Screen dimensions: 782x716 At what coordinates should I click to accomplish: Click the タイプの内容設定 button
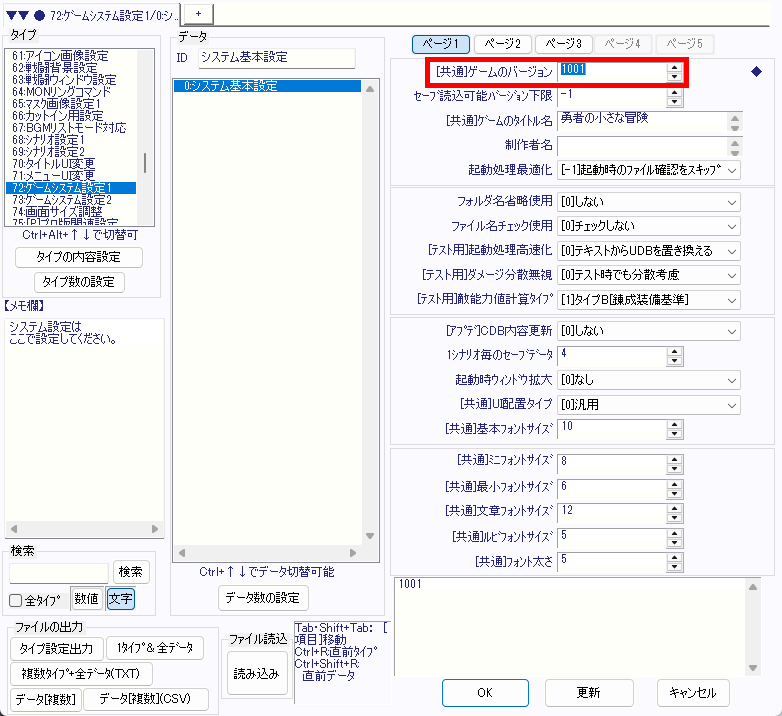pos(79,258)
